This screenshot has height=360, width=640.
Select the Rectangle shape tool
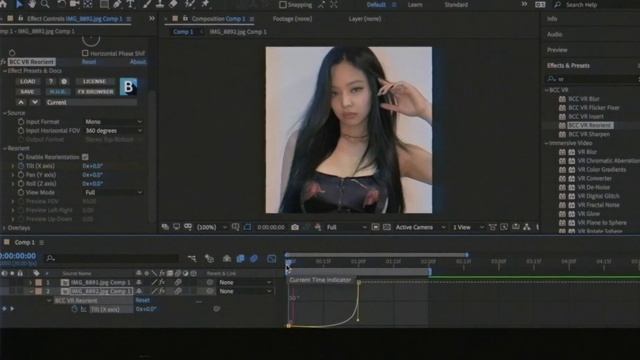(104, 4)
